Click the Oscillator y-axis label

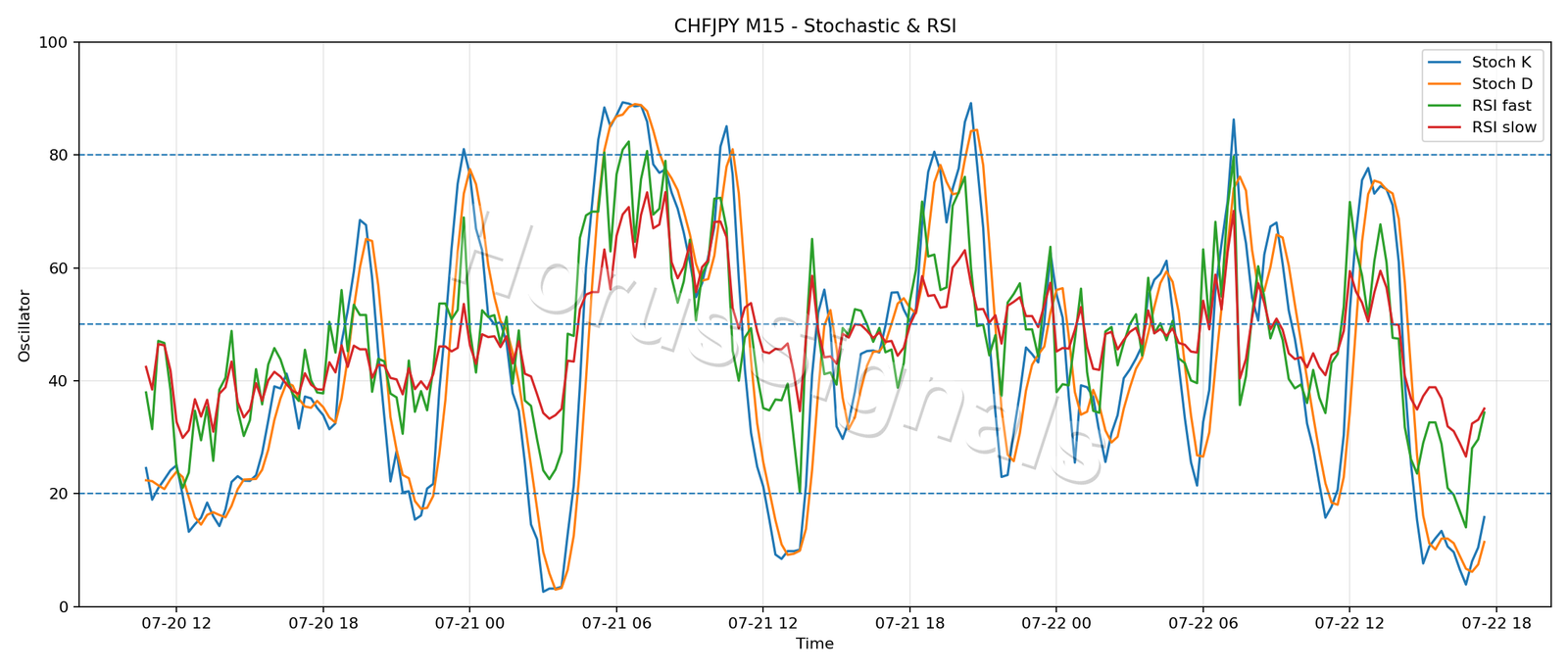pyautogui.click(x=24, y=325)
